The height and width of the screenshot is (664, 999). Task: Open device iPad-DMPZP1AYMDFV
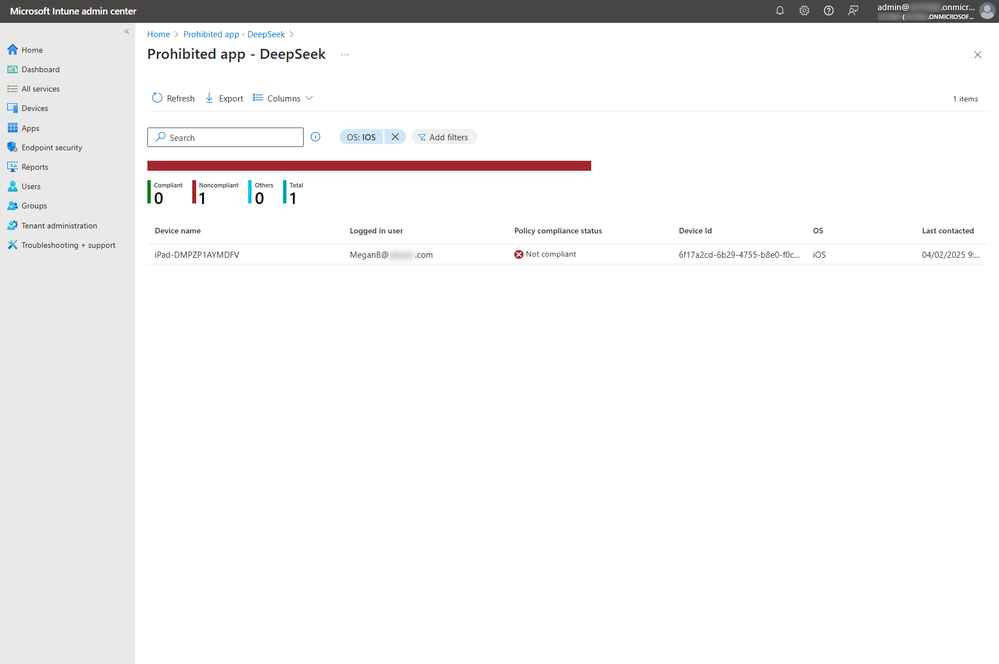tap(197, 255)
